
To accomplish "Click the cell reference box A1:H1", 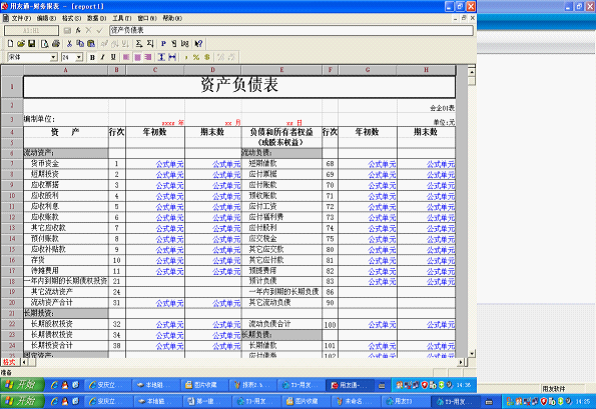I will pyautogui.click(x=32, y=30).
